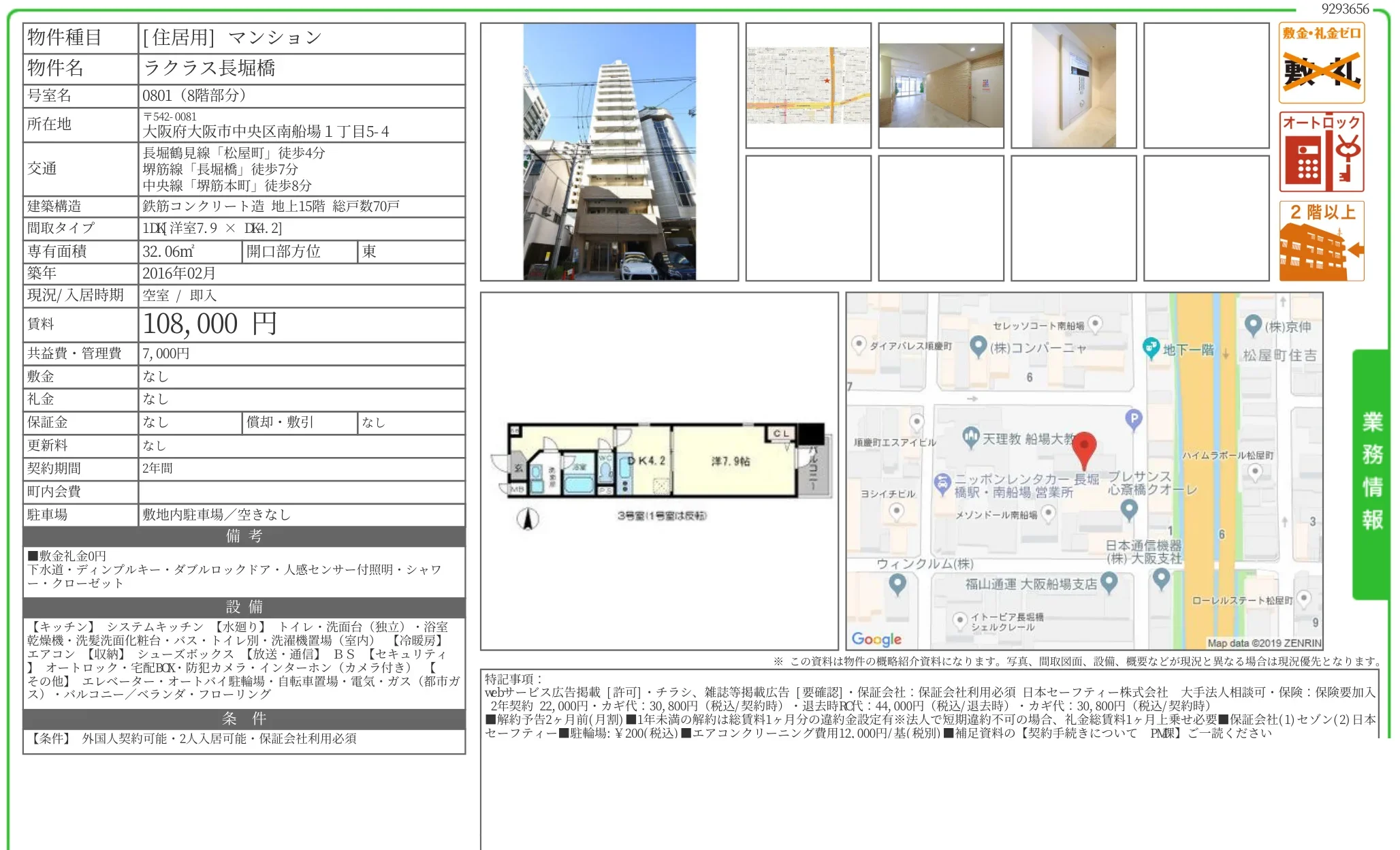Open the large building exterior photo
Screen dimensions: 1400x850
tap(609, 152)
